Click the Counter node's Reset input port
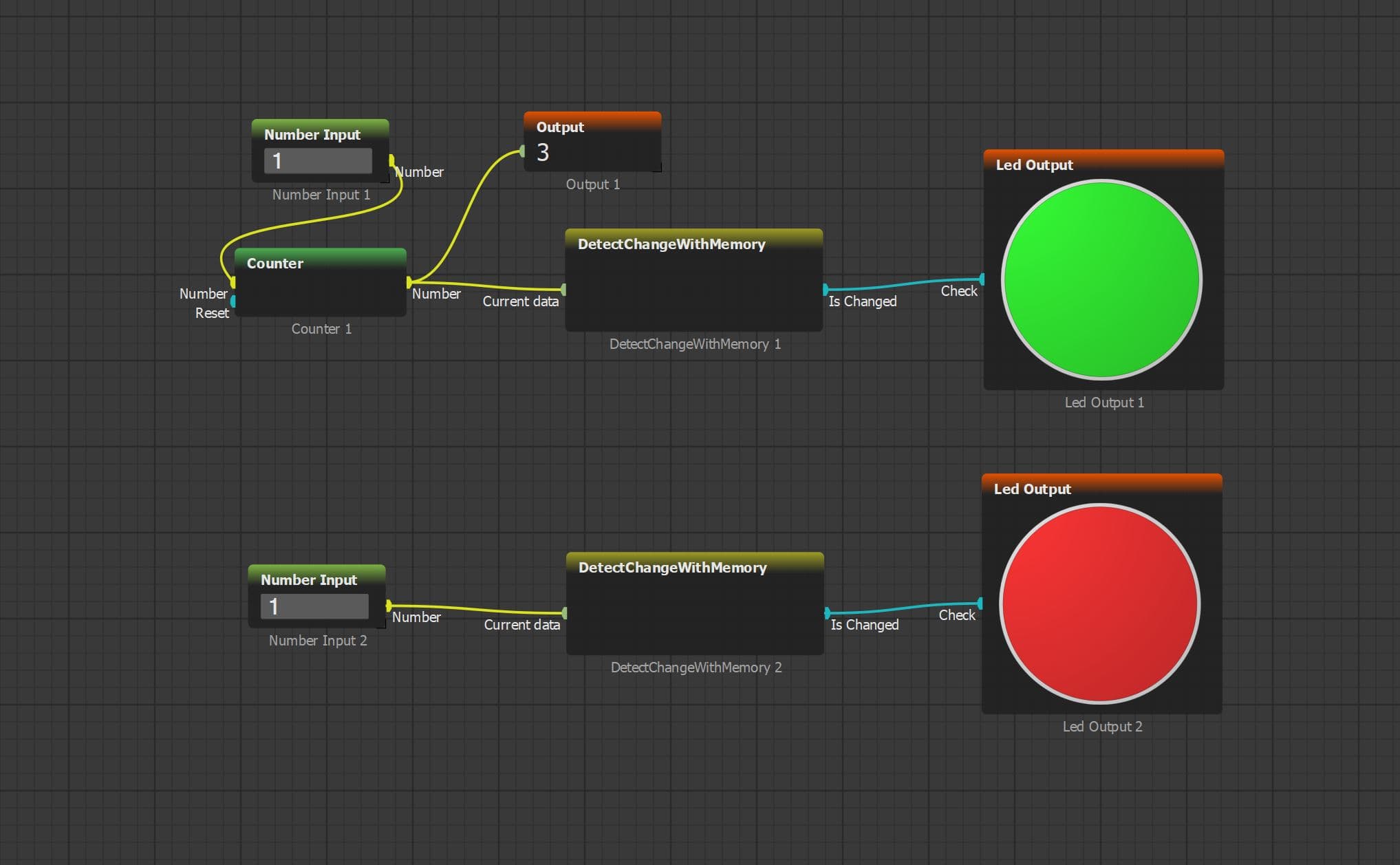This screenshot has height=865, width=1400. click(x=234, y=301)
